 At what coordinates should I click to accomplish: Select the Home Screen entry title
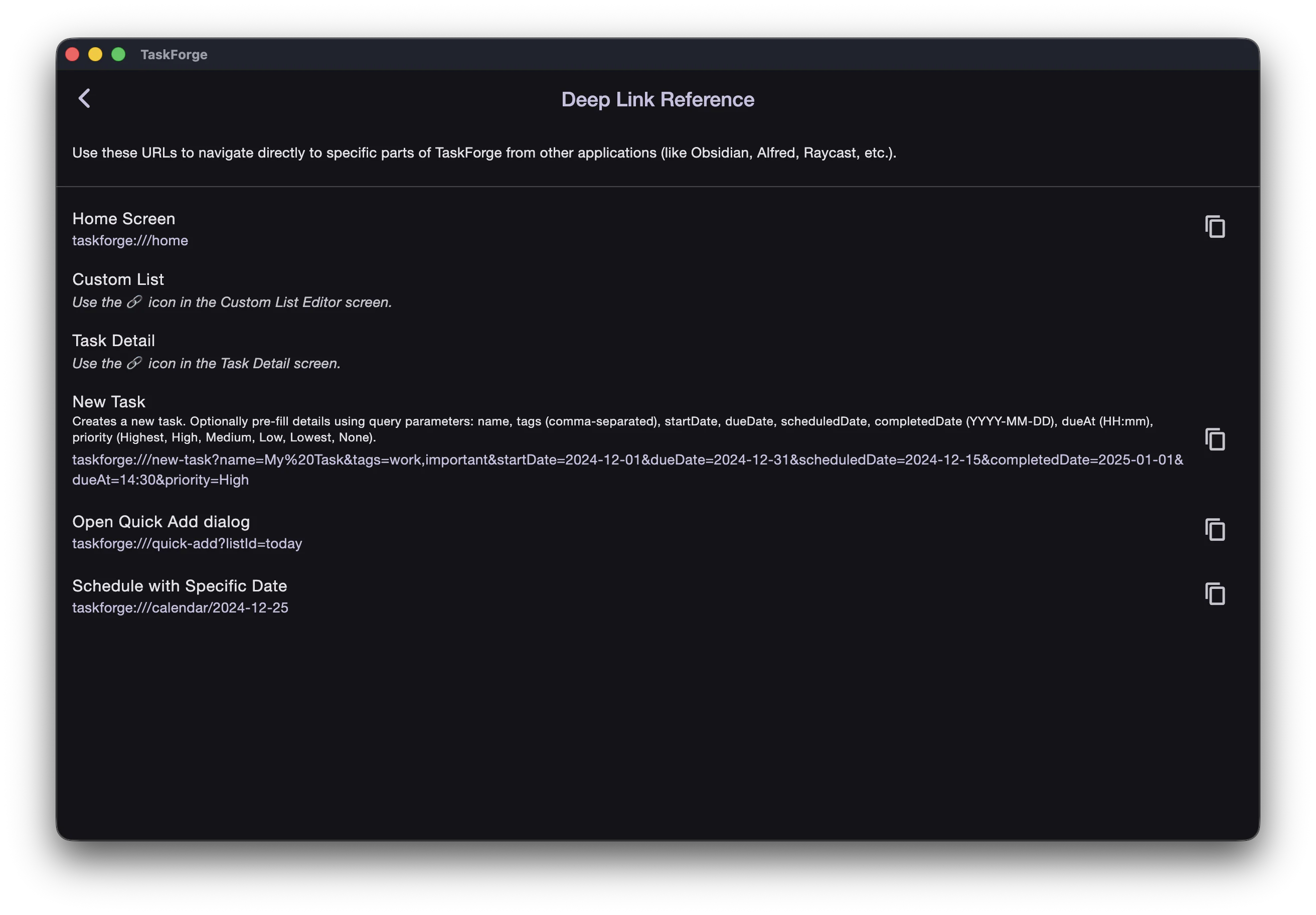click(124, 219)
